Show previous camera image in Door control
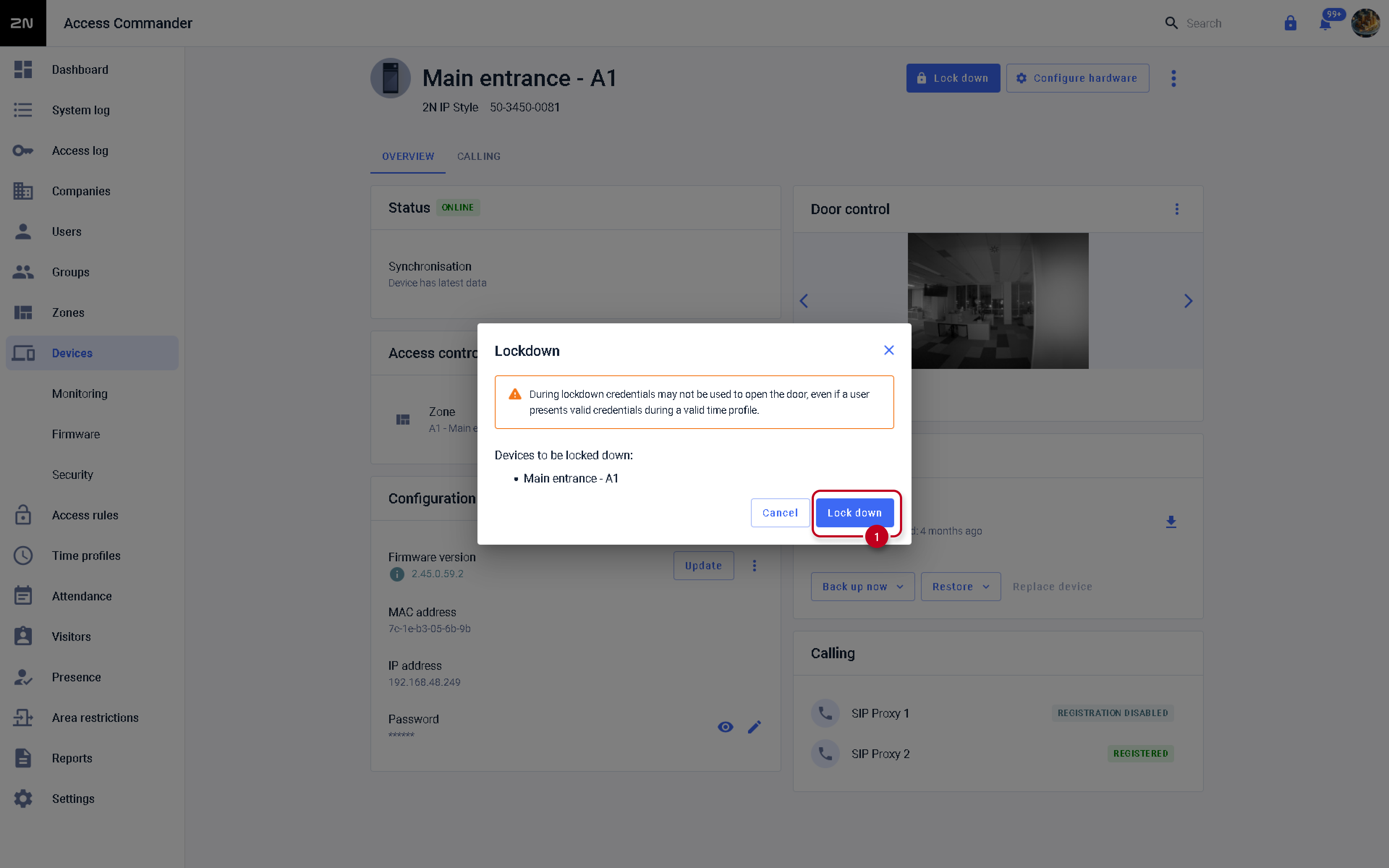 click(804, 301)
